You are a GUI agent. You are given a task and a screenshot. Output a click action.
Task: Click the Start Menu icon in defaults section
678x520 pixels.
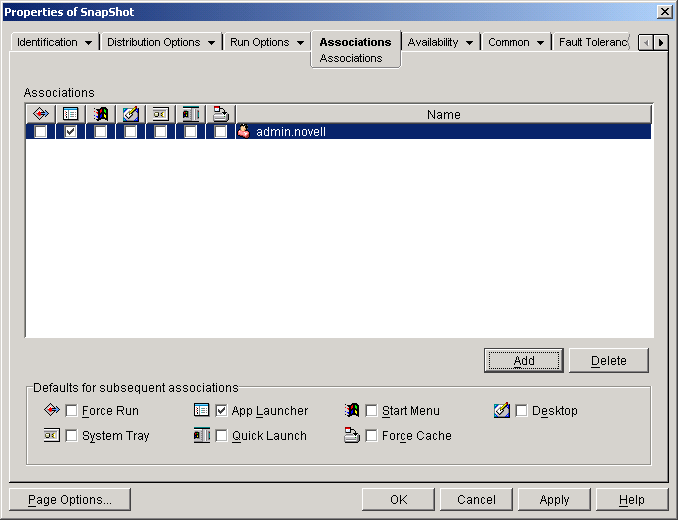click(x=352, y=410)
